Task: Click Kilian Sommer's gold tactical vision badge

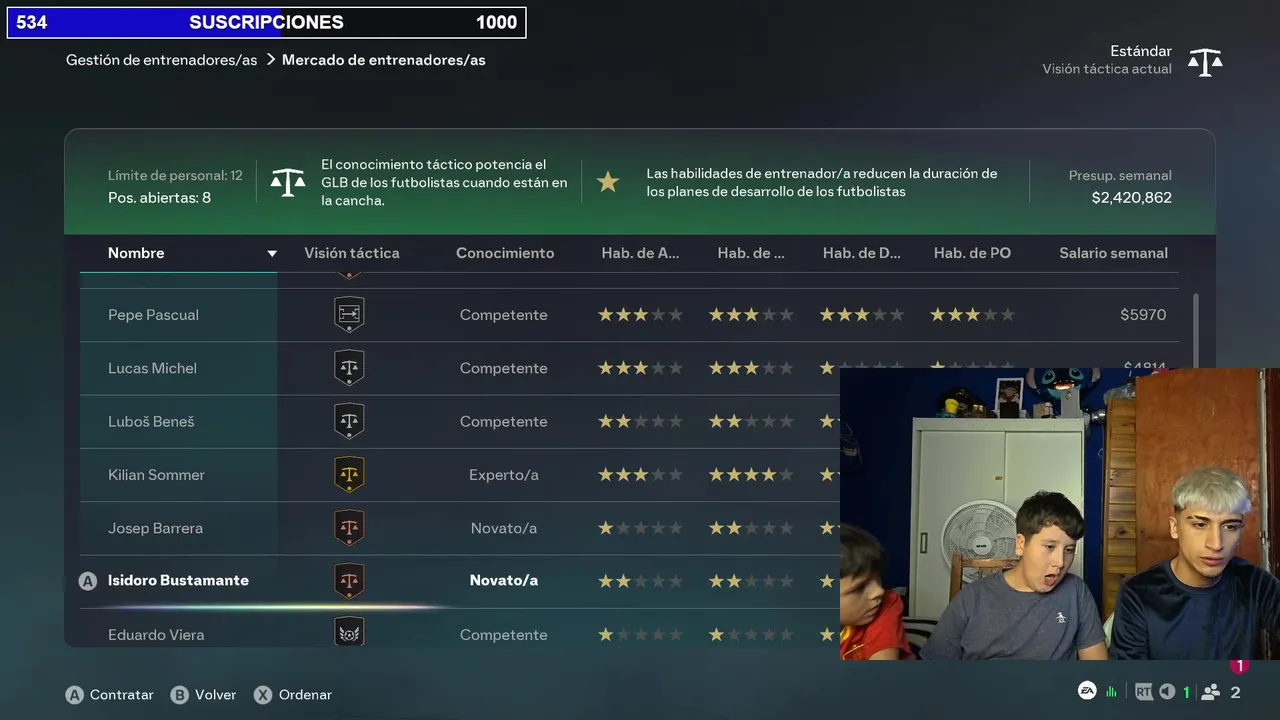Action: pyautogui.click(x=349, y=475)
